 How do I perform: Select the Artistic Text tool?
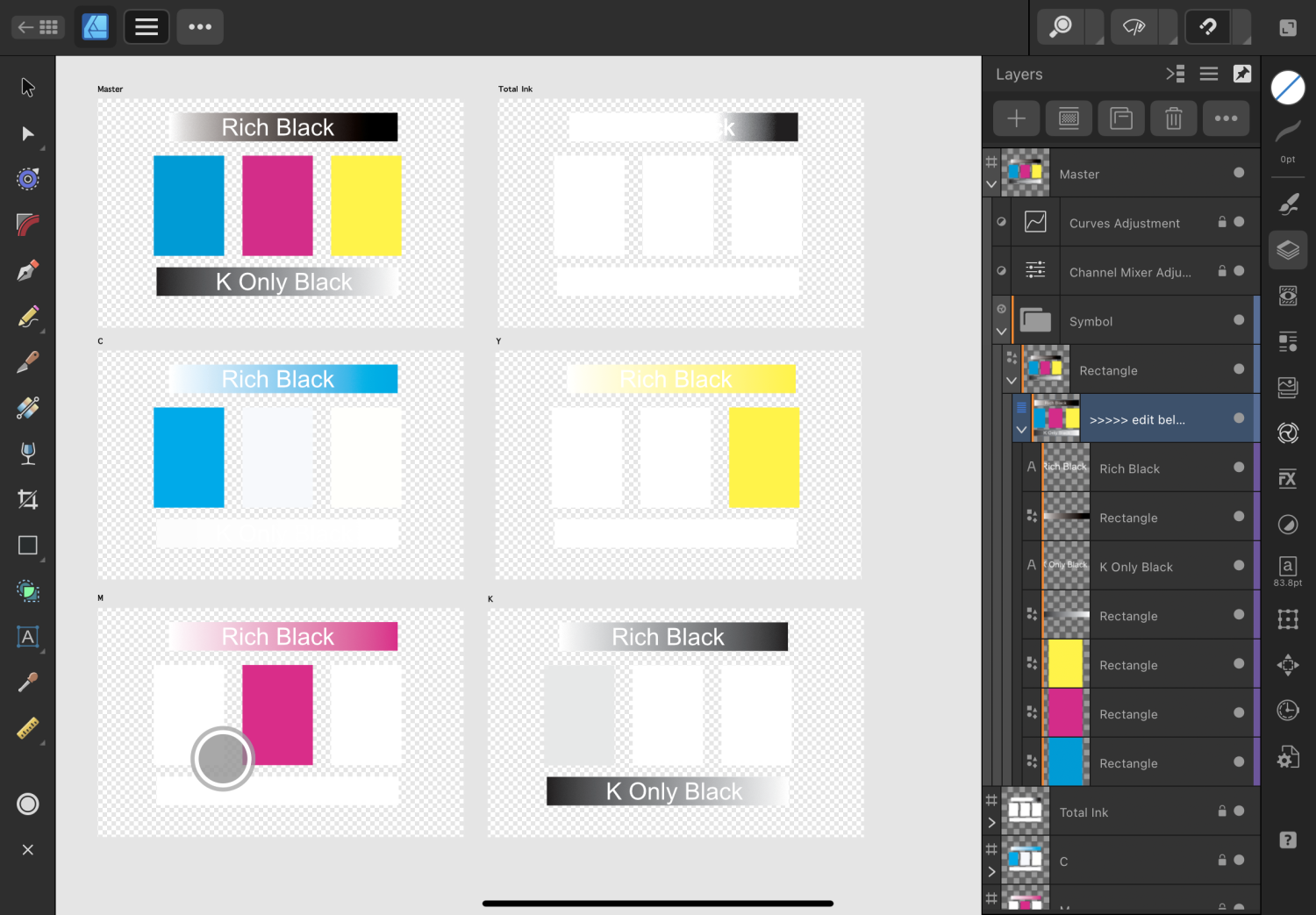click(x=27, y=637)
